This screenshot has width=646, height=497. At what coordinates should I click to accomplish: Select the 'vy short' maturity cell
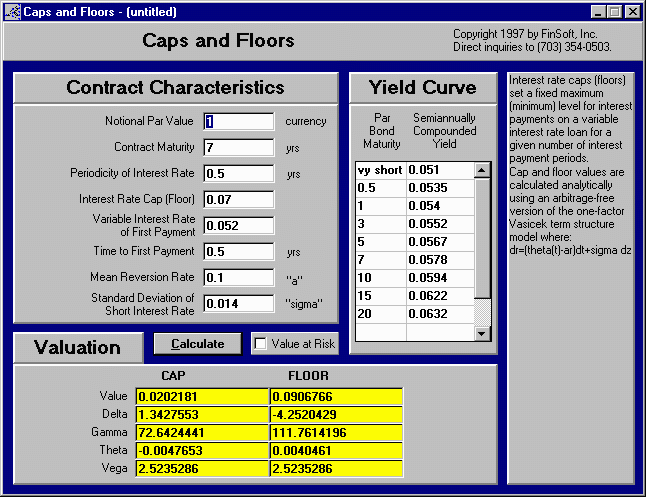(381, 170)
